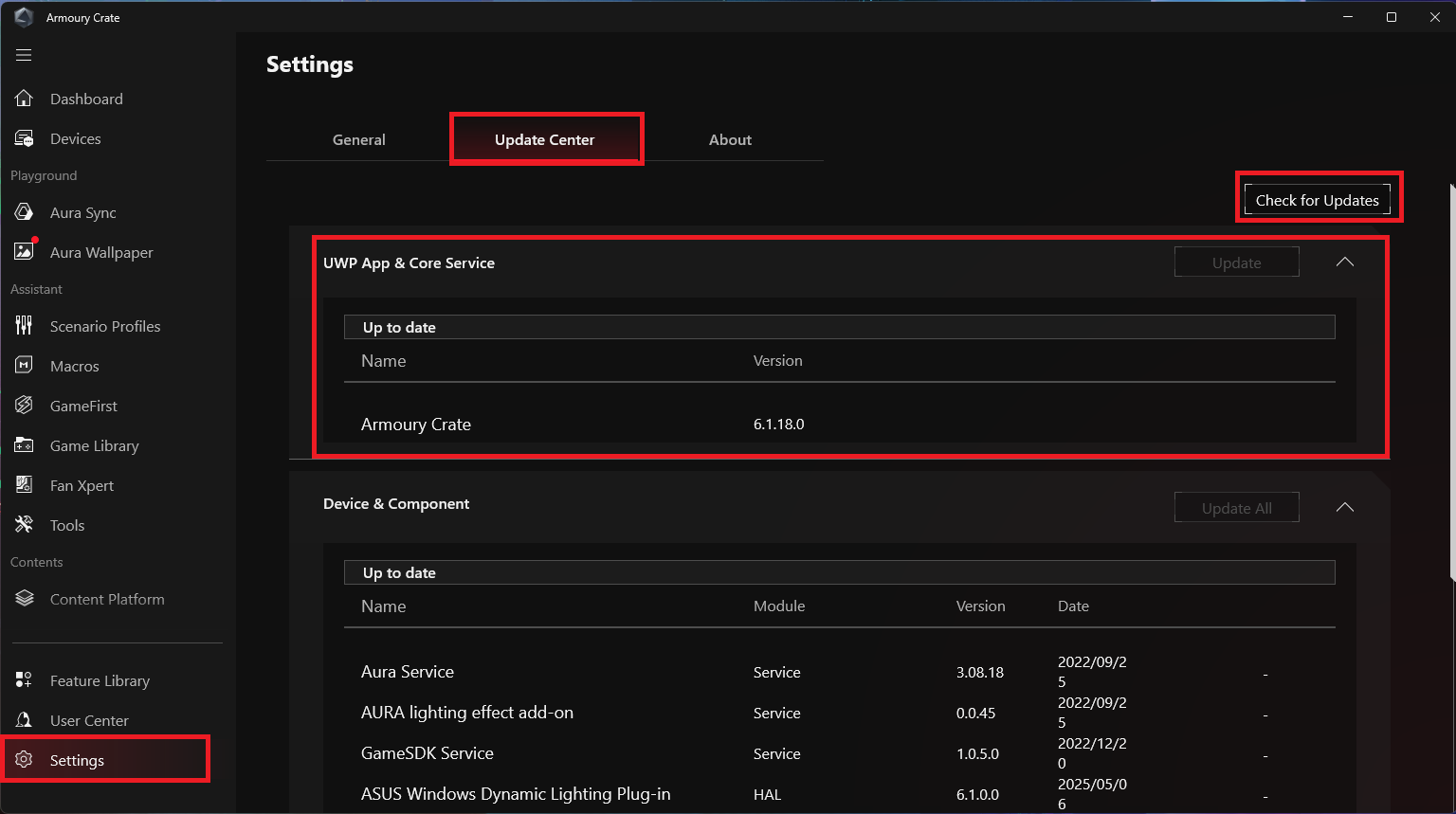Image resolution: width=1456 pixels, height=814 pixels.
Task: Click the Armoury Crate logo in title bar
Action: tap(24, 17)
